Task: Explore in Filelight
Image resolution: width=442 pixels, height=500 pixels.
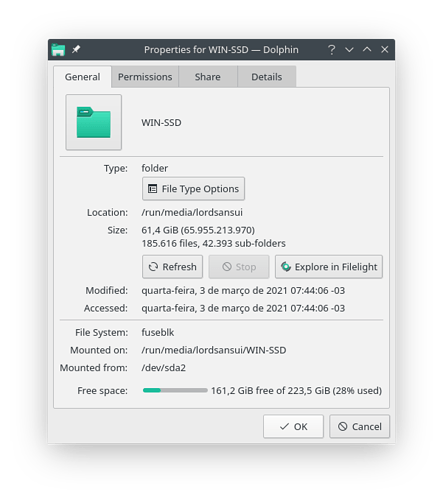Action: (x=329, y=267)
